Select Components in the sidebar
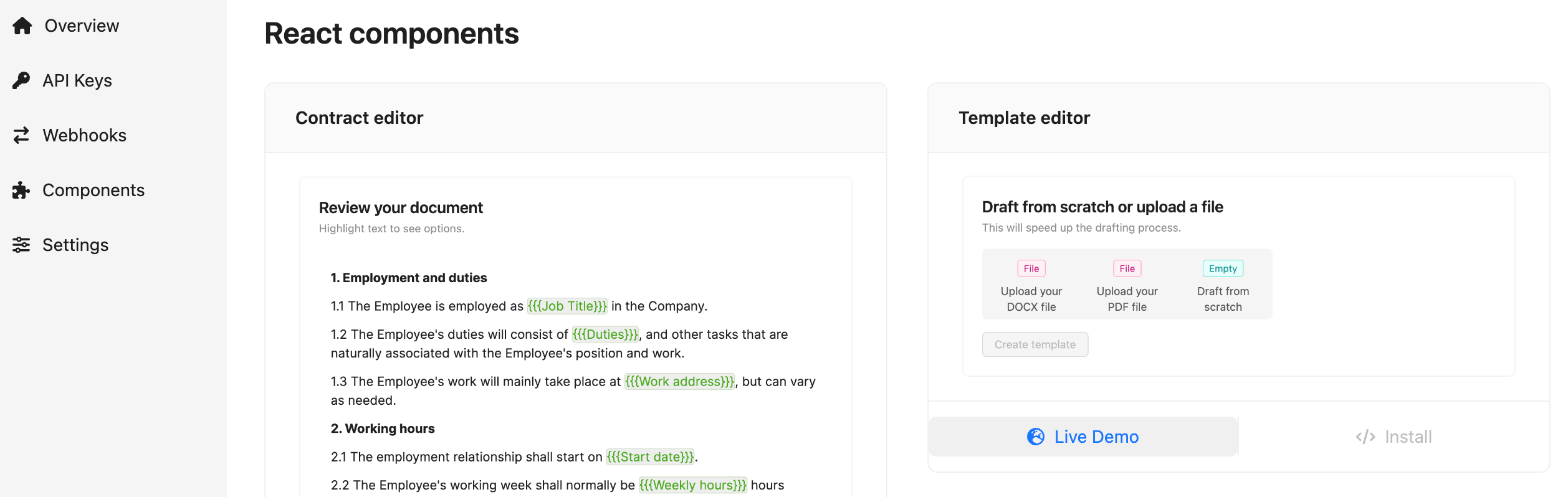 click(93, 190)
